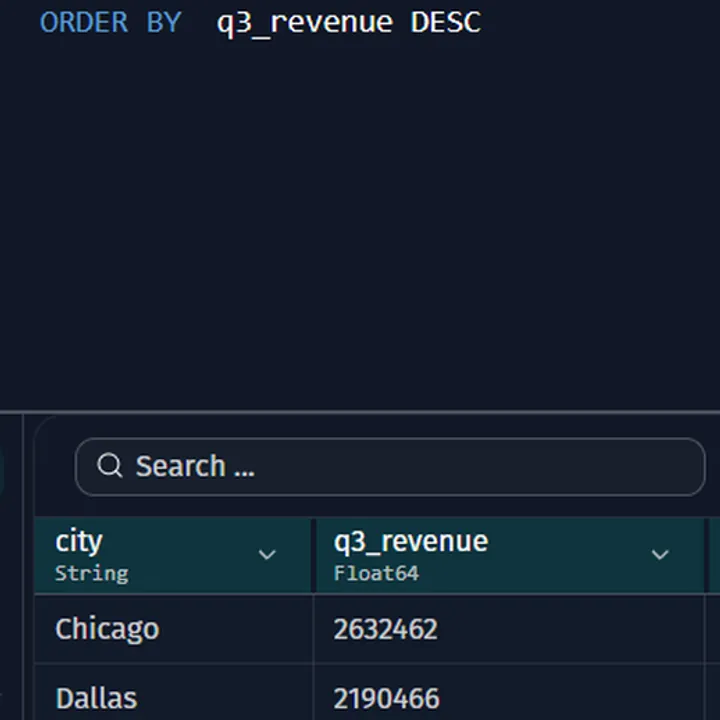Select the Dallas cell
The height and width of the screenshot is (720, 720).
point(174,692)
